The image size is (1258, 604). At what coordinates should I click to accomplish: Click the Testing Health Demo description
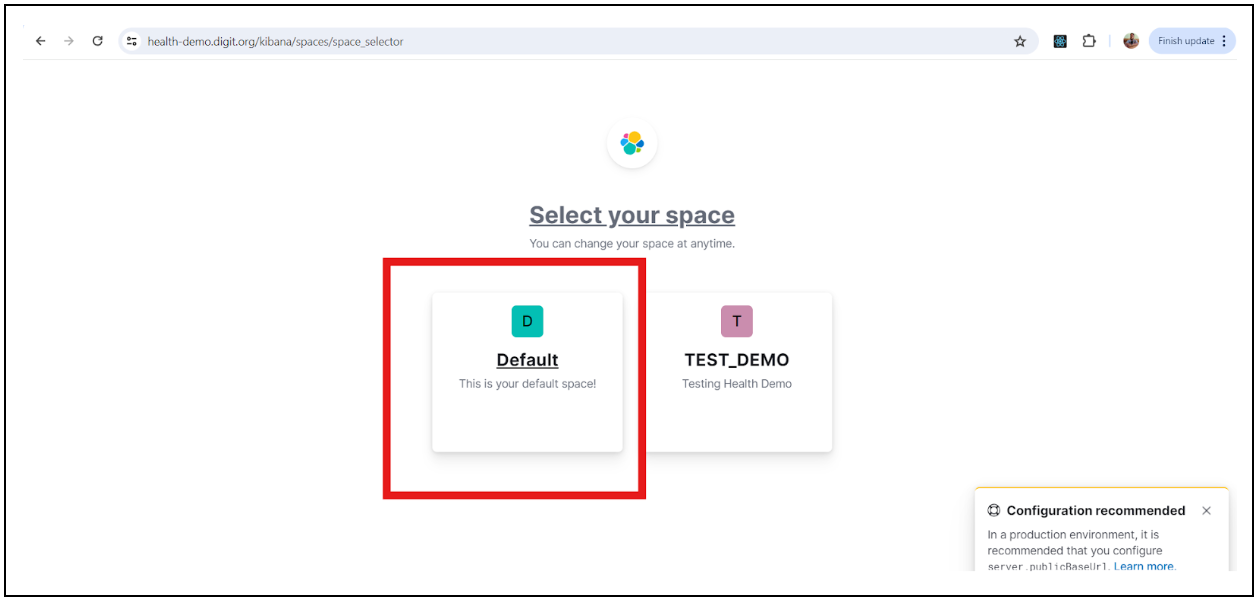coord(737,384)
